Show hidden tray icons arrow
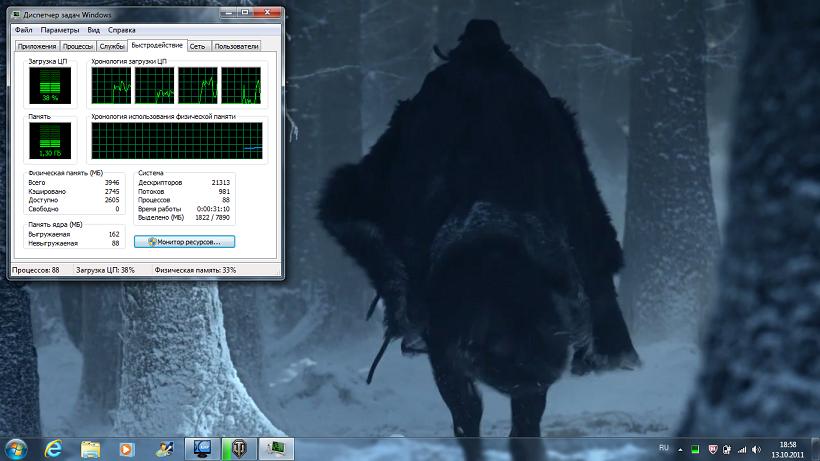 (681, 447)
